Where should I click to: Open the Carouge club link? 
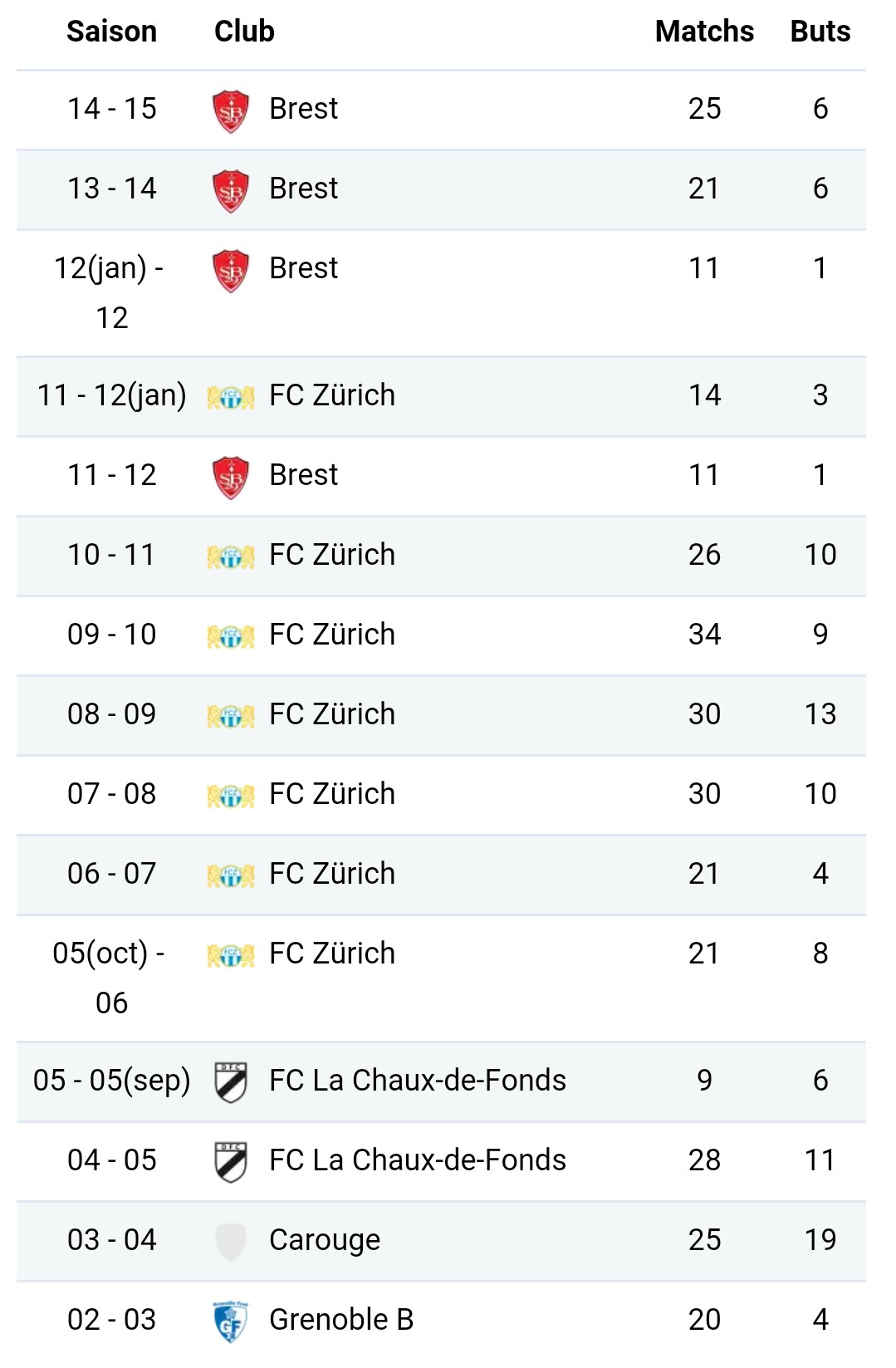(324, 1240)
